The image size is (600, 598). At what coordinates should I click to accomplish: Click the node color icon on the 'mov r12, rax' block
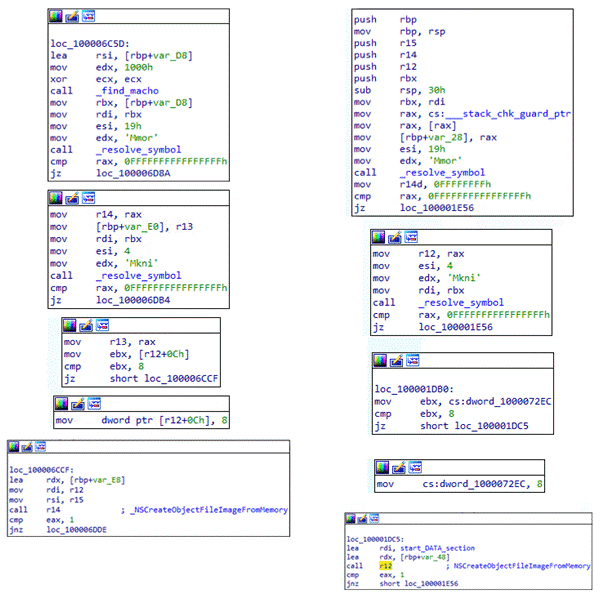378,237
